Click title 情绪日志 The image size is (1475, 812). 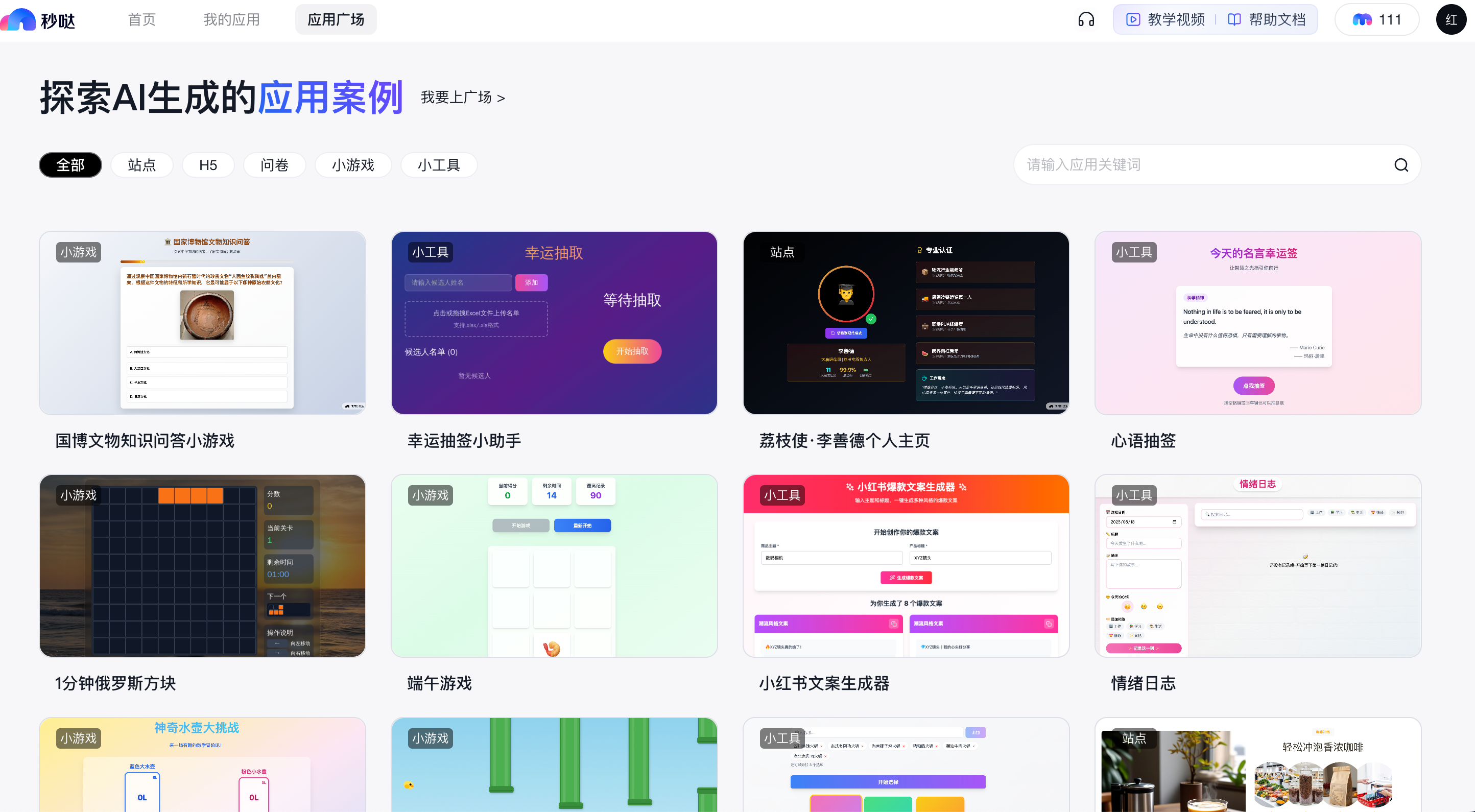point(1143,683)
